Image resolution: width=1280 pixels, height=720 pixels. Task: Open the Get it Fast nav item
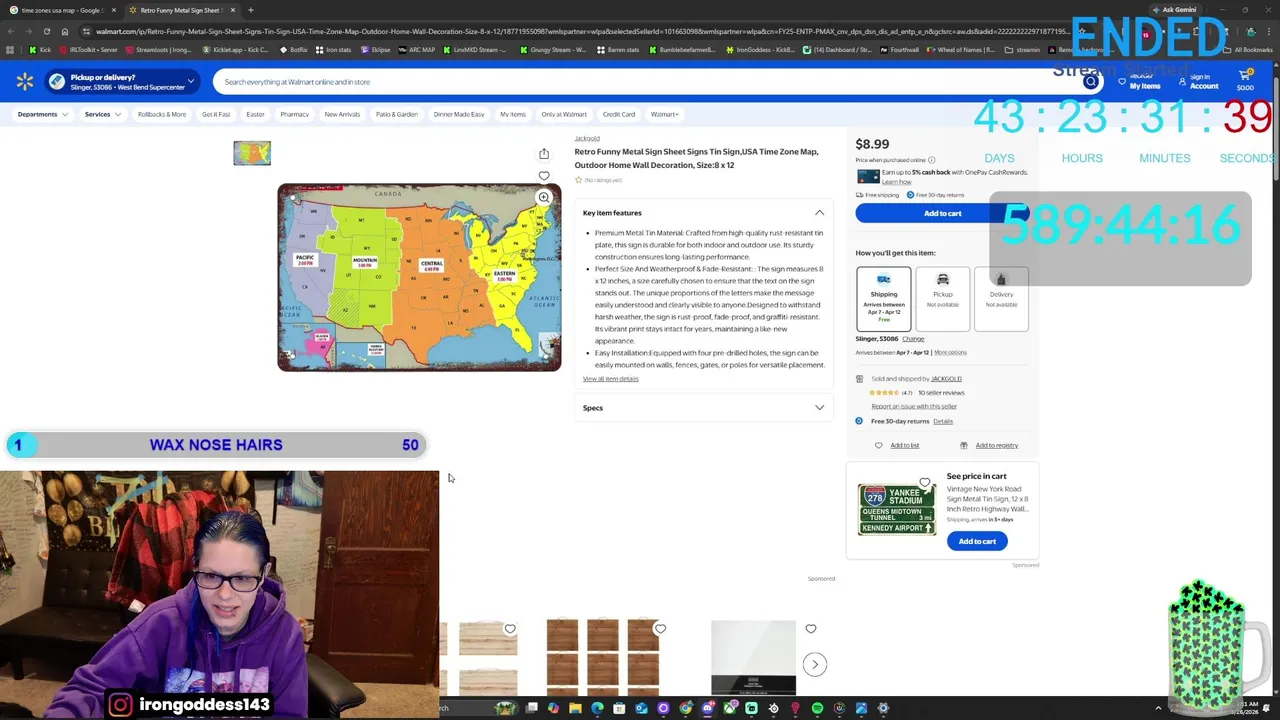pyautogui.click(x=216, y=114)
